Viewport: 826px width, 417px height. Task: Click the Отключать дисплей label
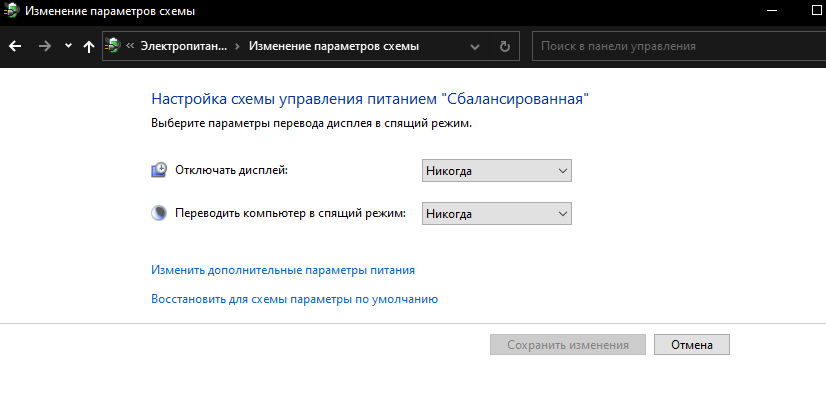click(231, 170)
